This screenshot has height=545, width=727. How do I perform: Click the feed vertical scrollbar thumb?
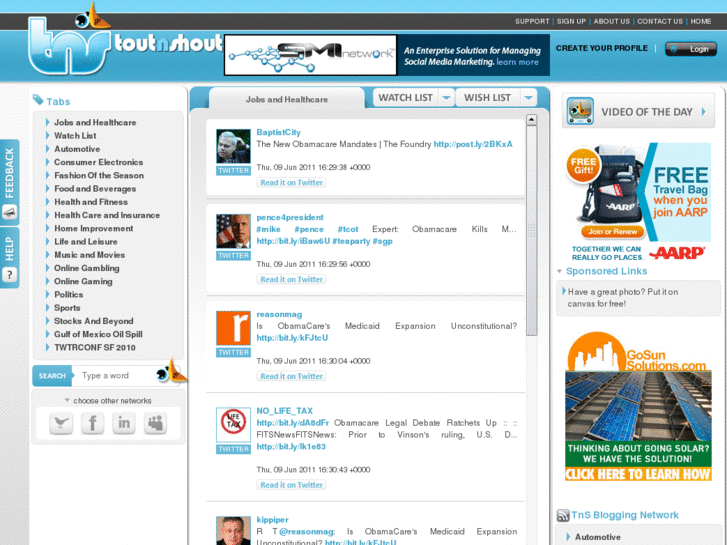pyautogui.click(x=531, y=231)
